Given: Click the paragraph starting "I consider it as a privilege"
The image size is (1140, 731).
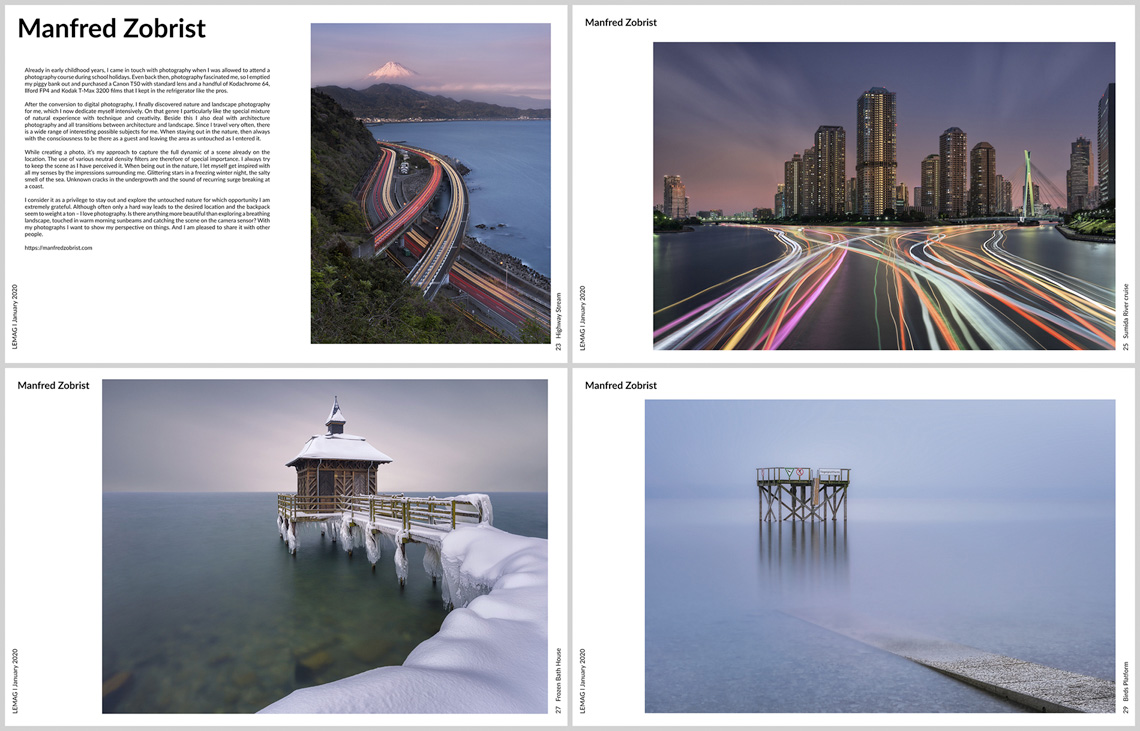Looking at the screenshot, I should [147, 217].
